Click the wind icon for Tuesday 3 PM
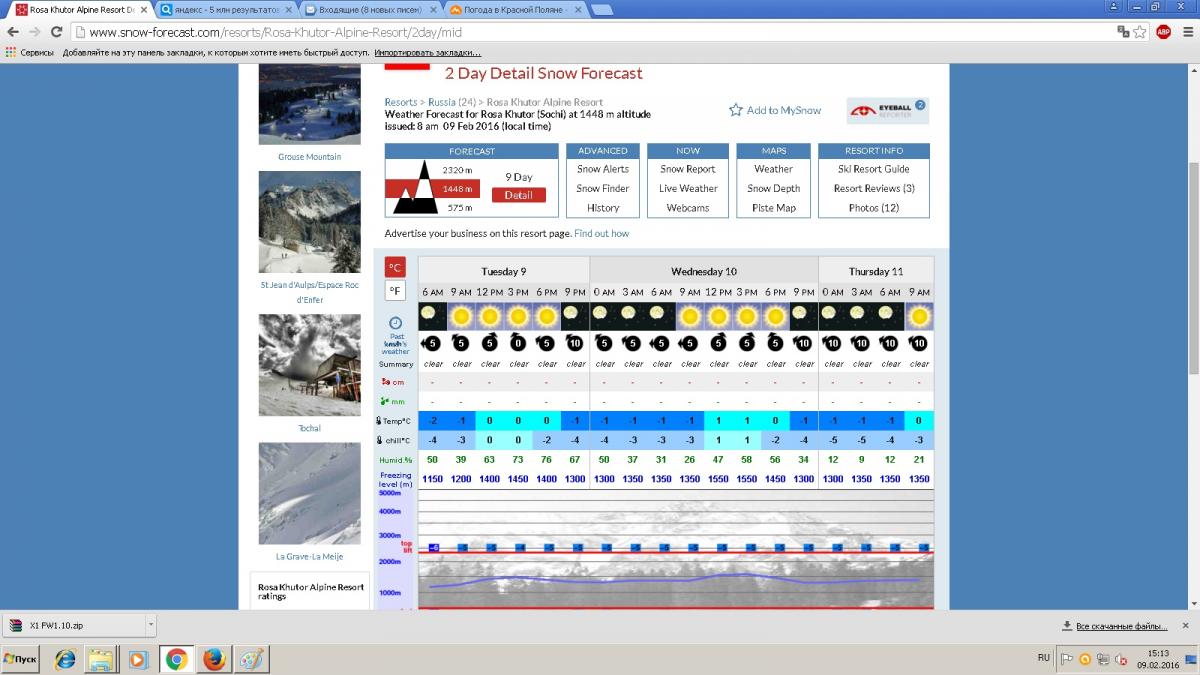 pos(518,343)
